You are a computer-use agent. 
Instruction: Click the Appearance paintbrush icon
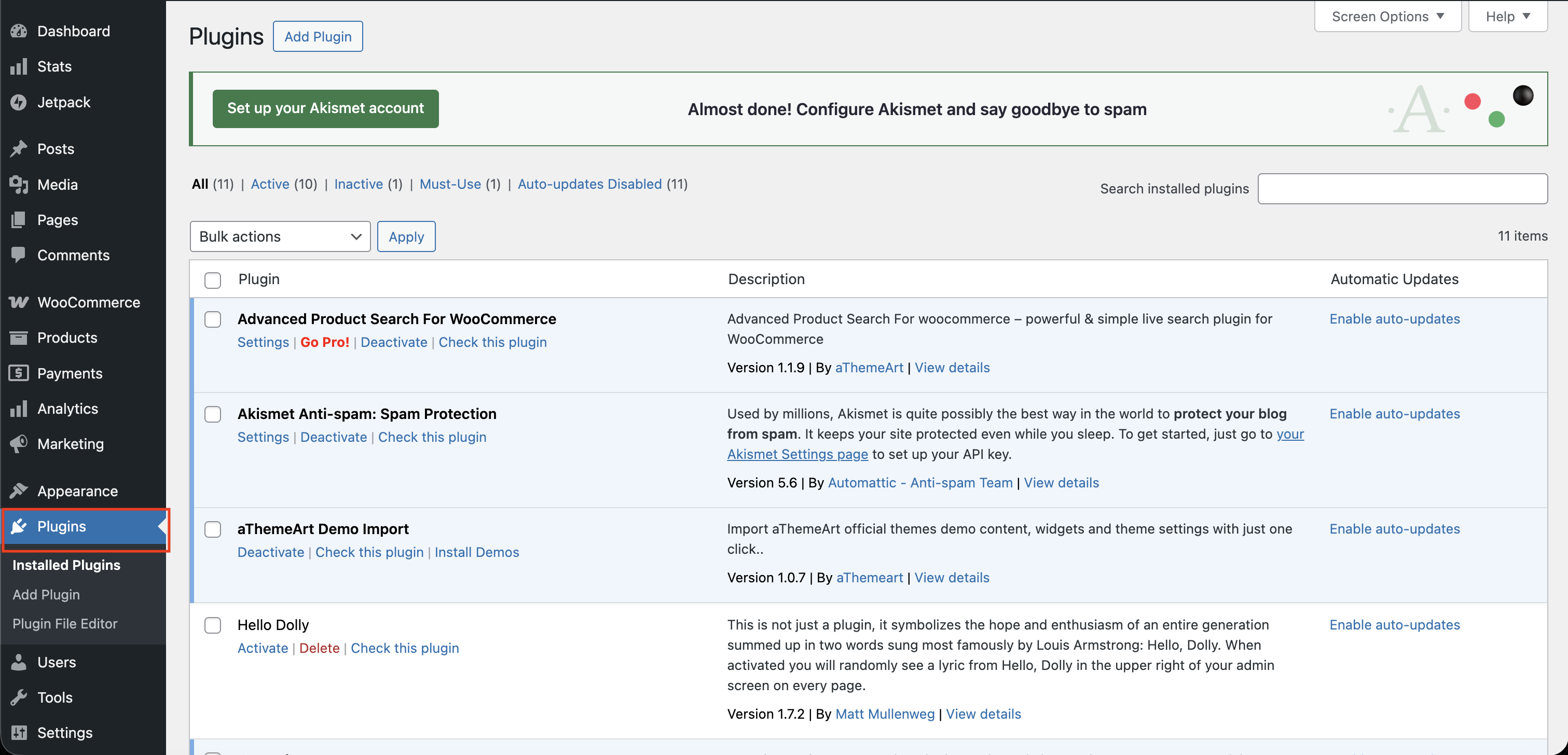pos(19,491)
